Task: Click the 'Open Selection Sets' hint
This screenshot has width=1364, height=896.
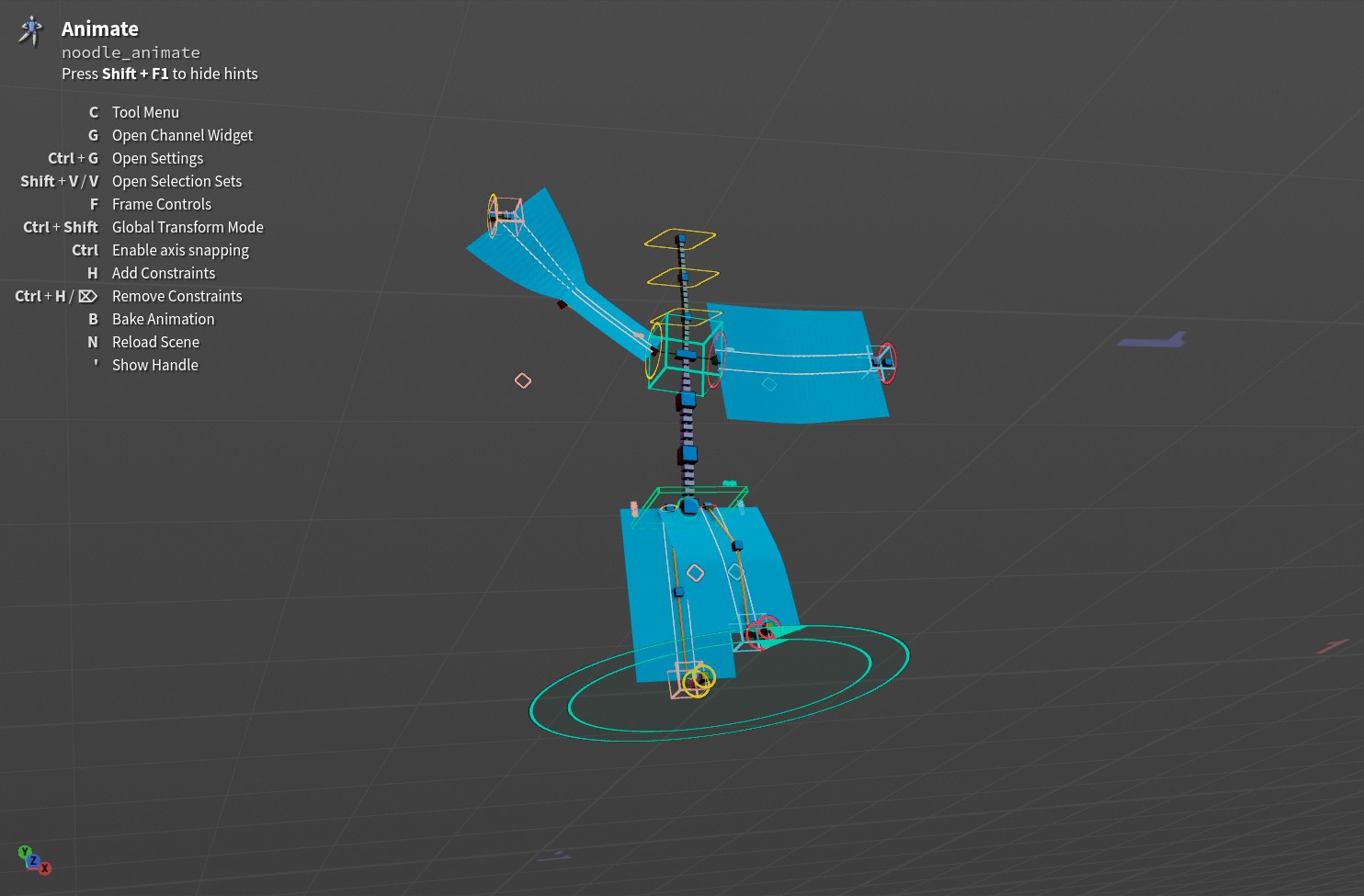Action: coord(176,181)
